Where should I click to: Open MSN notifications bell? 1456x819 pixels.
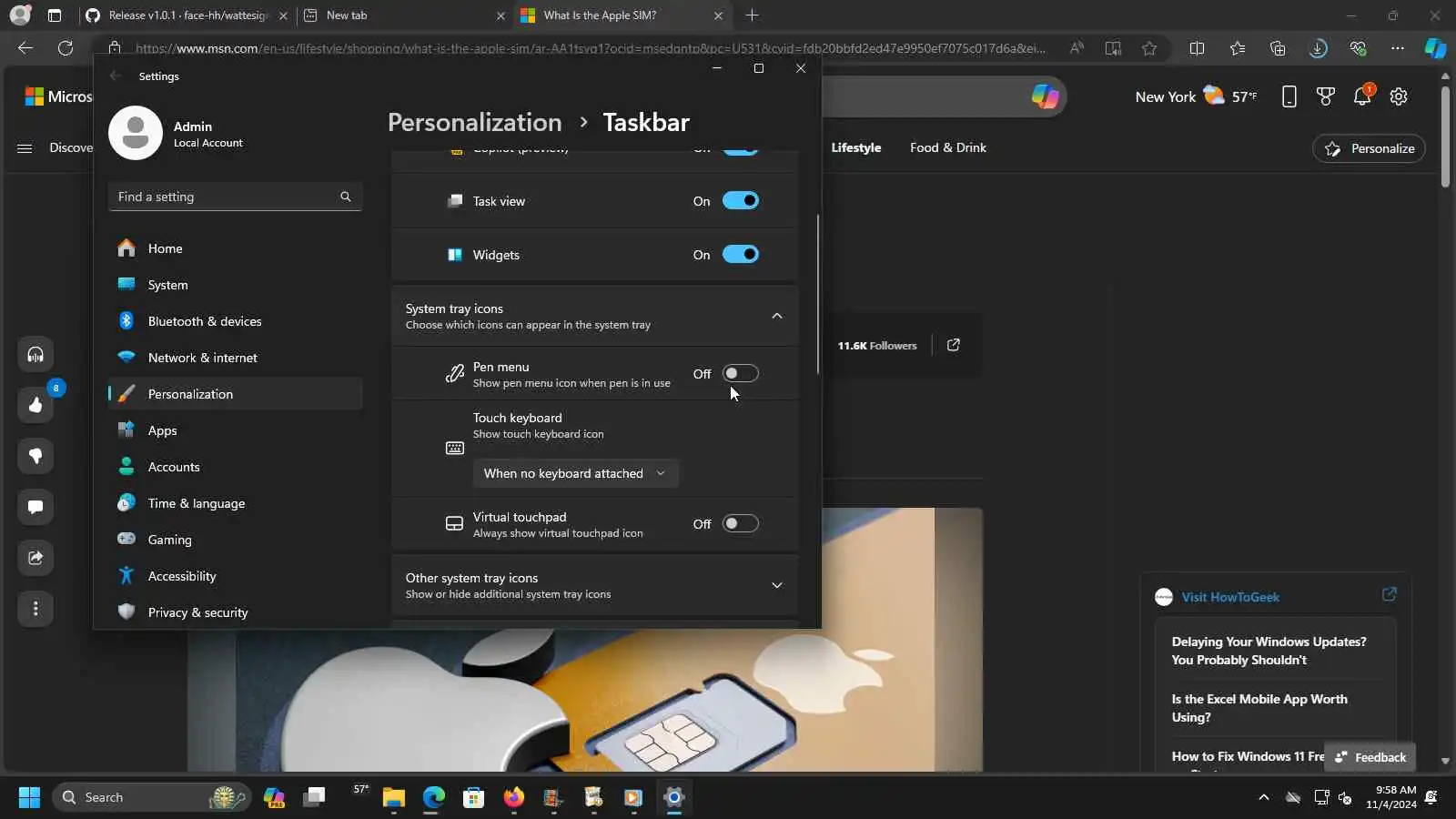(1362, 96)
